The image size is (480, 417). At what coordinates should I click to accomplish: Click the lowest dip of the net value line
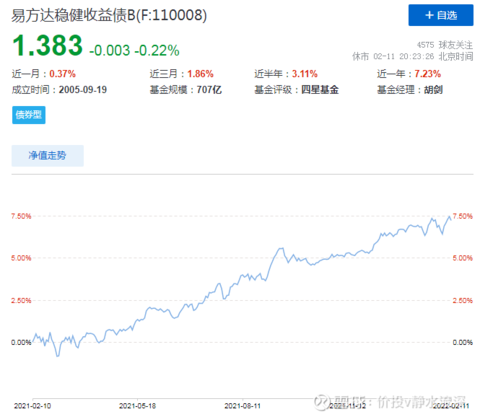point(58,356)
